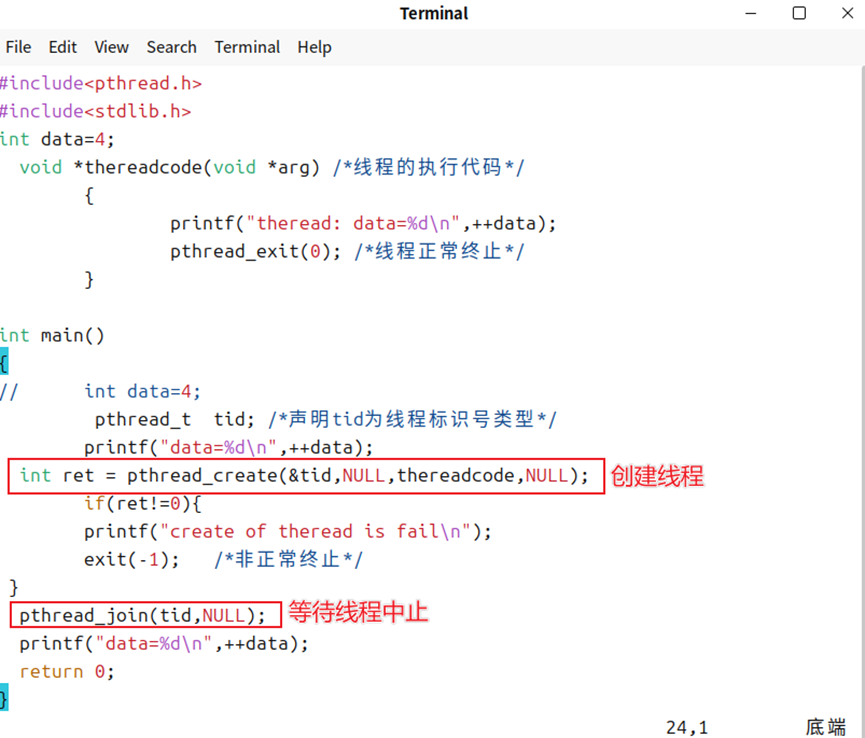Open the File menu
The width and height of the screenshot is (865, 738).
pyautogui.click(x=18, y=47)
